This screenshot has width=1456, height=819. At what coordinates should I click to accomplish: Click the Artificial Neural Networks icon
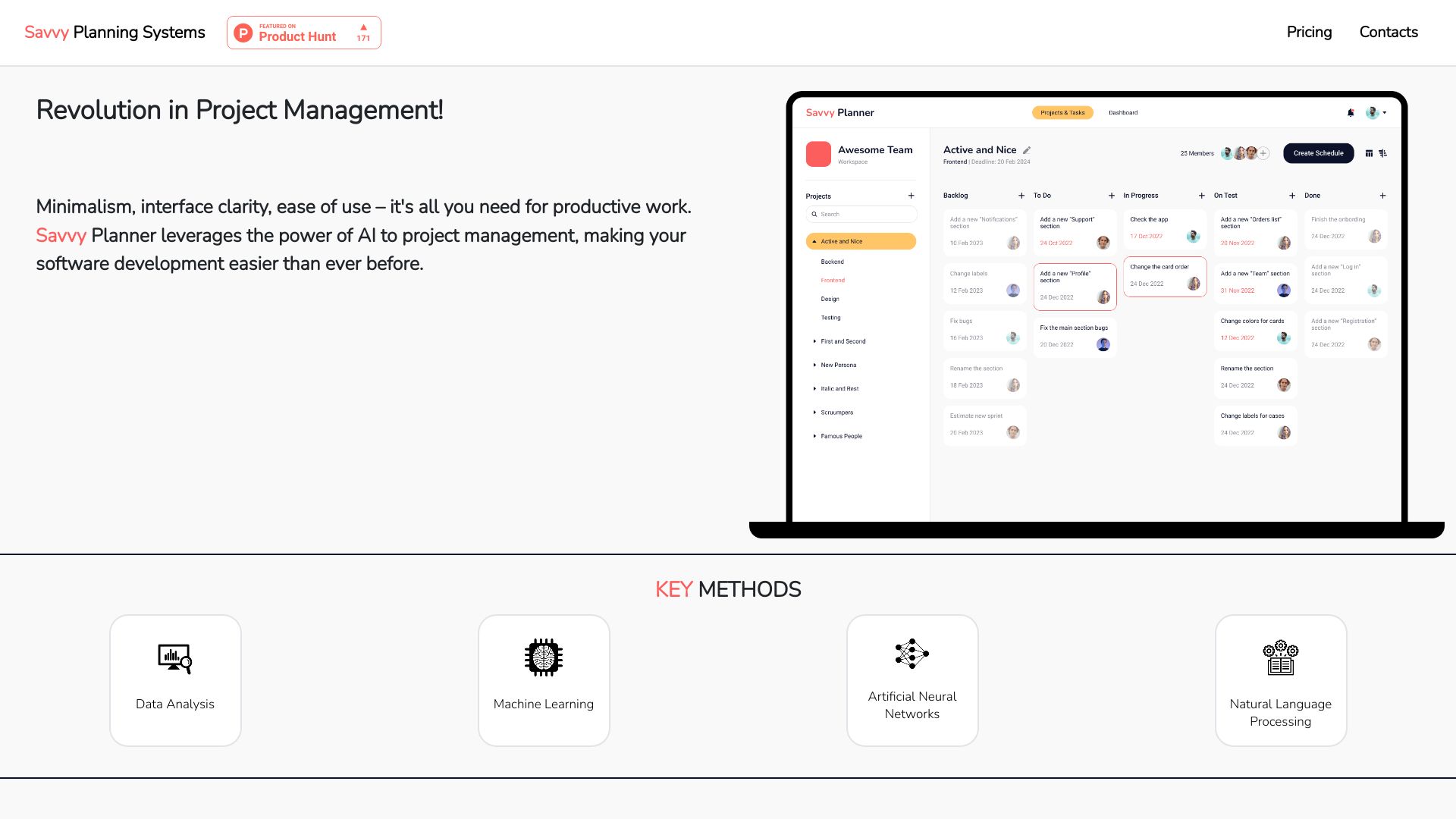(912, 655)
